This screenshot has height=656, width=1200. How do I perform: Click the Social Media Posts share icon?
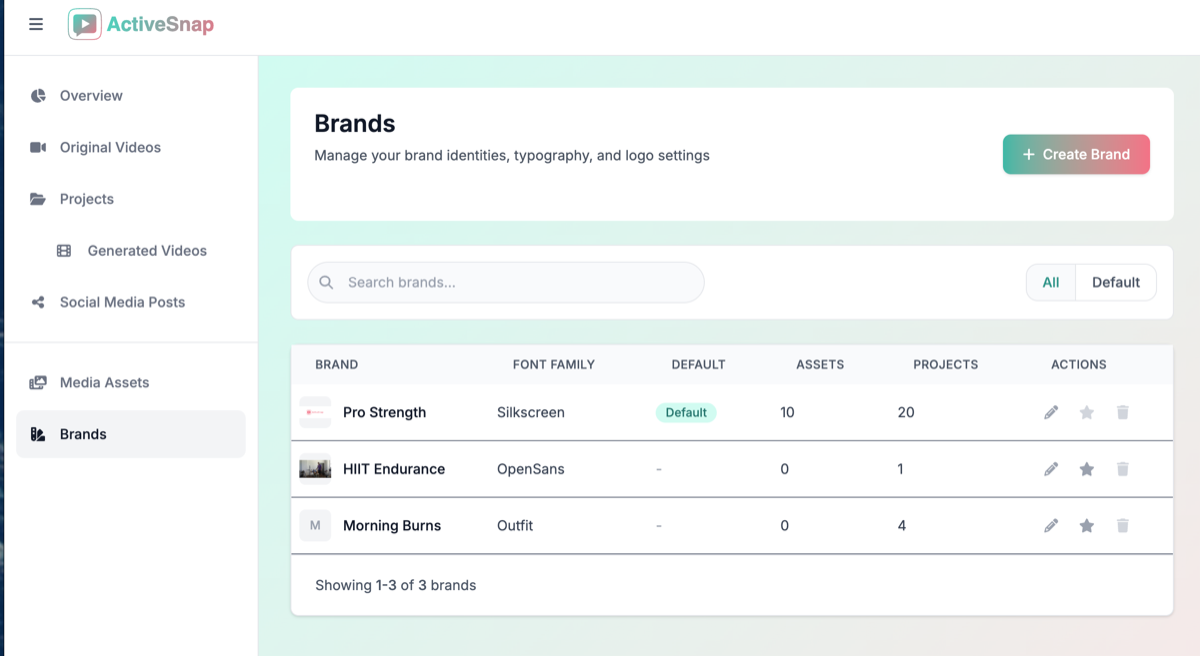click(37, 302)
